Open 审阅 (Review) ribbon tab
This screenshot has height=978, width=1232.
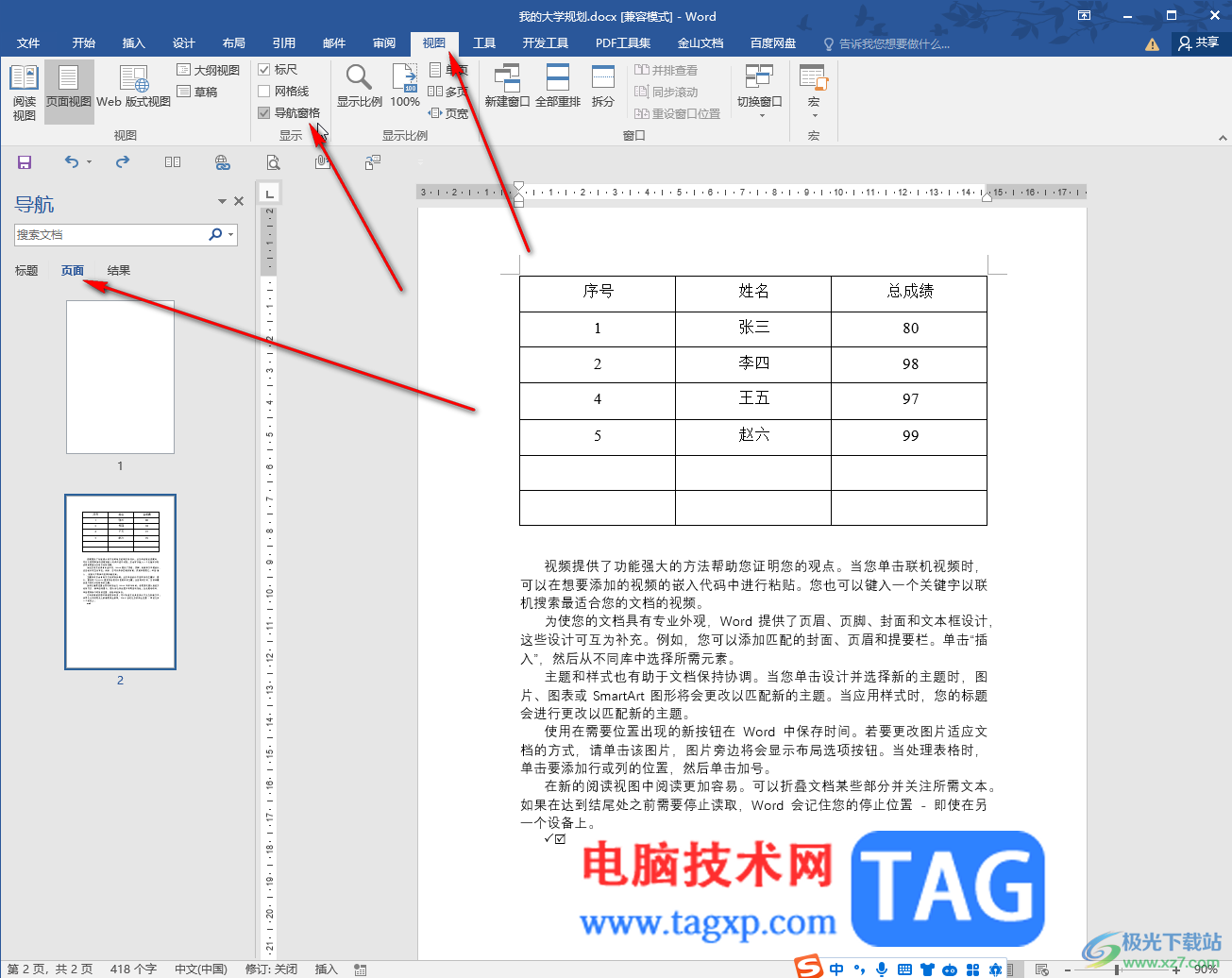point(384,43)
